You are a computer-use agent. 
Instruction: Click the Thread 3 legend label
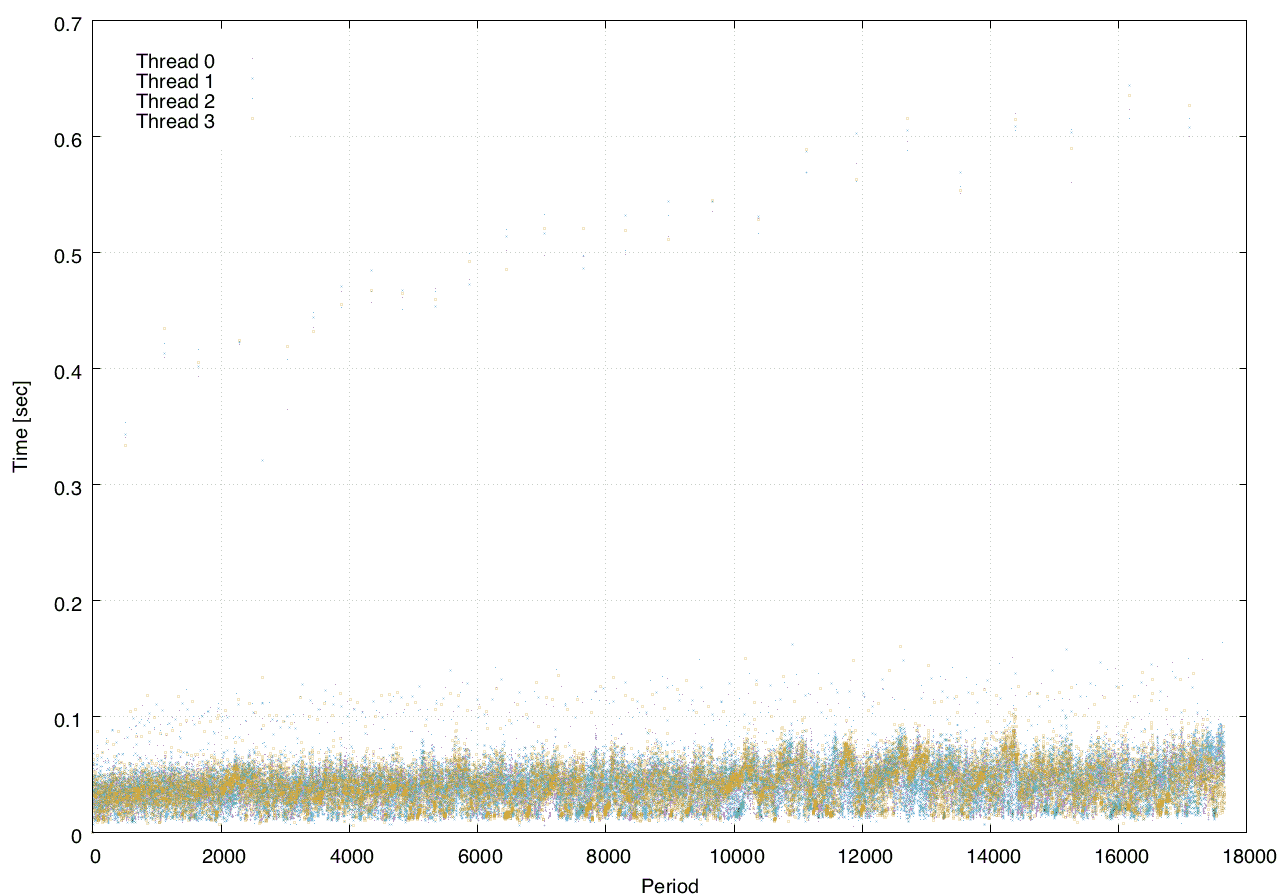pyautogui.click(x=175, y=122)
